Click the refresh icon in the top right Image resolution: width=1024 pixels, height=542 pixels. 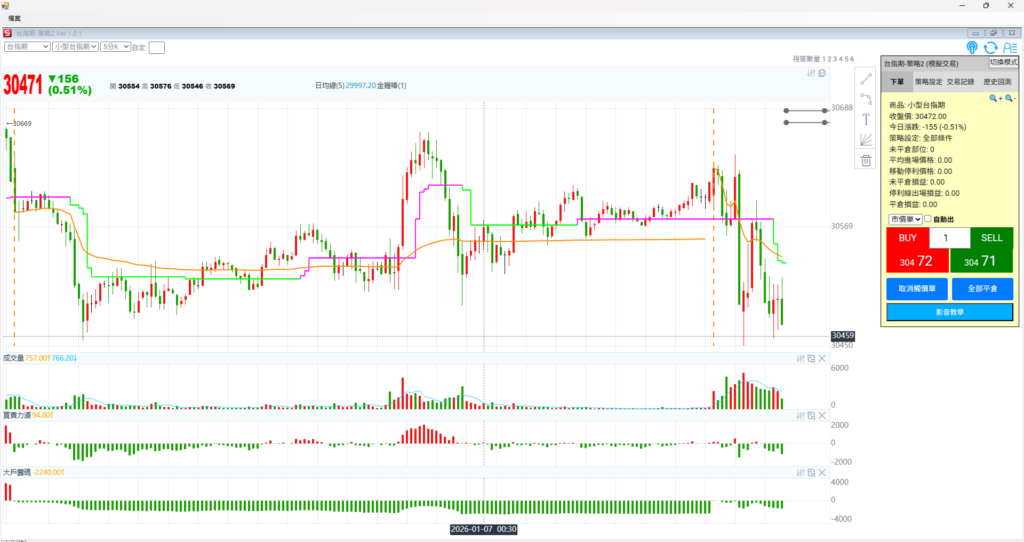tap(991, 47)
